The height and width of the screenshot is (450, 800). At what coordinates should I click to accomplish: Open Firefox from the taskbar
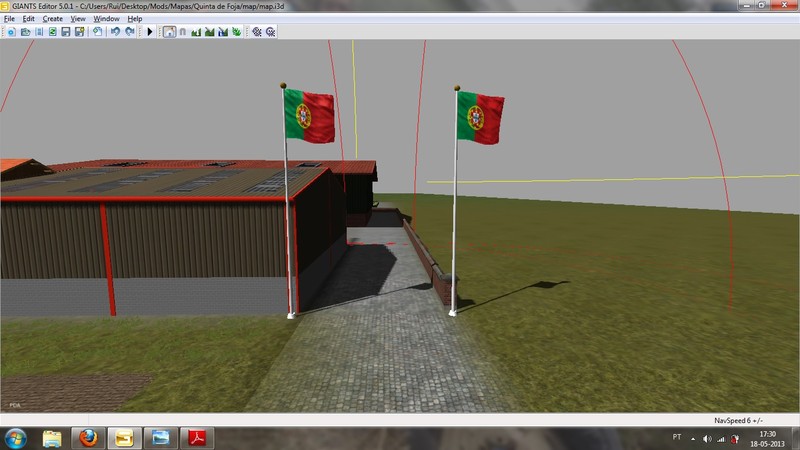point(88,438)
